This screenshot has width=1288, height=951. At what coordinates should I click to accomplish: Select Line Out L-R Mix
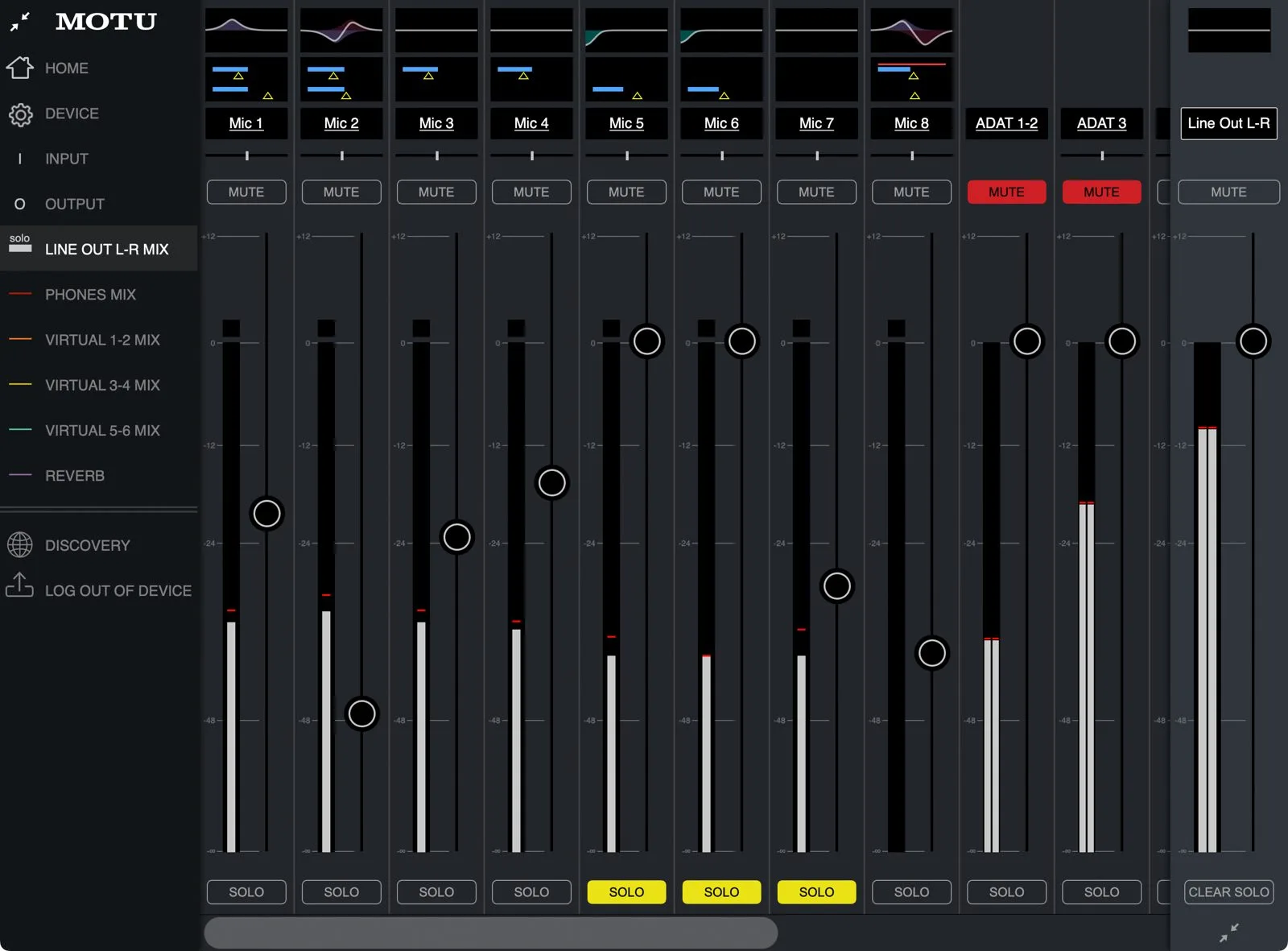(x=98, y=249)
